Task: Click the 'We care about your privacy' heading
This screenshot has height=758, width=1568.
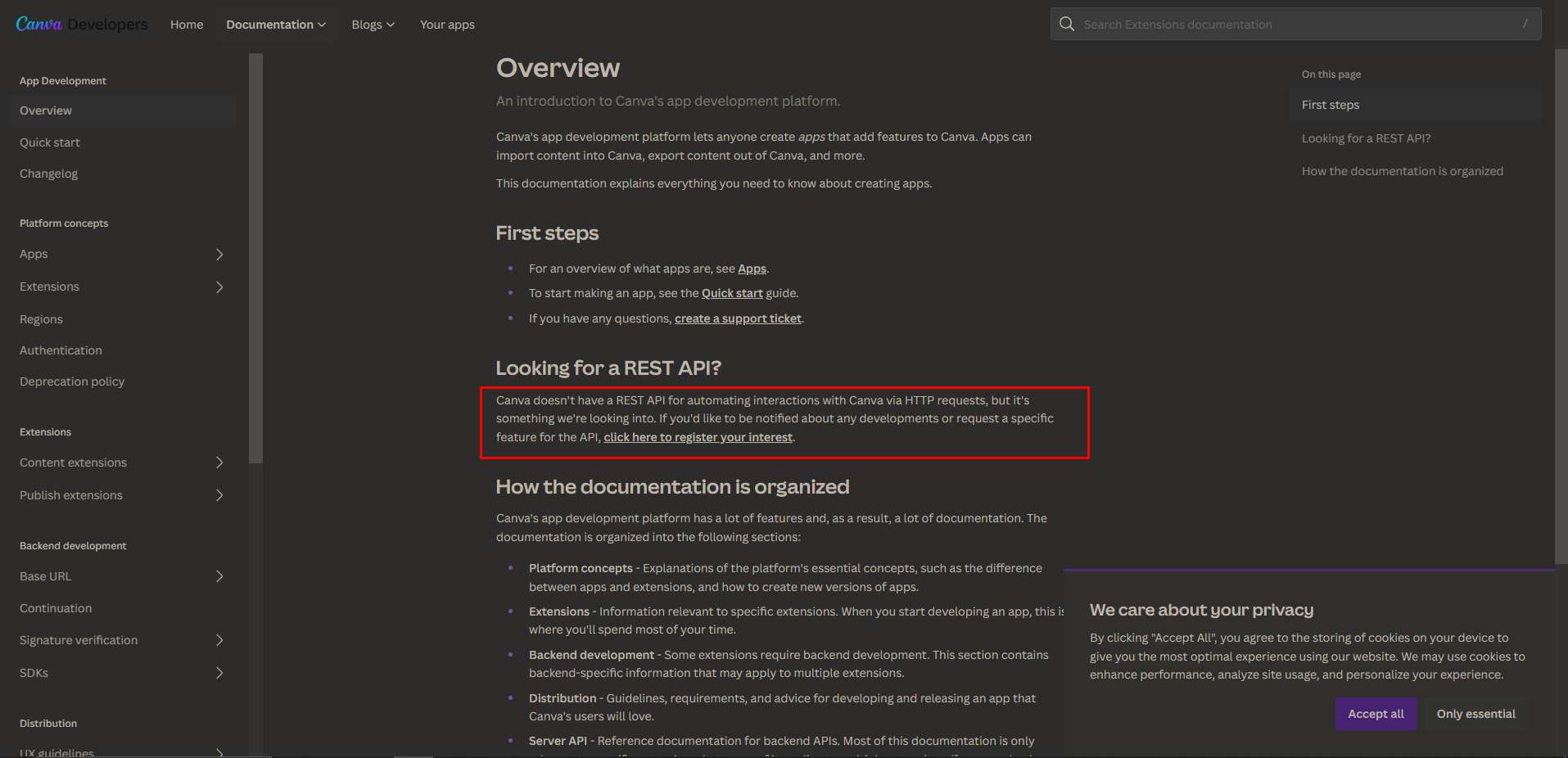Action: coord(1201,610)
